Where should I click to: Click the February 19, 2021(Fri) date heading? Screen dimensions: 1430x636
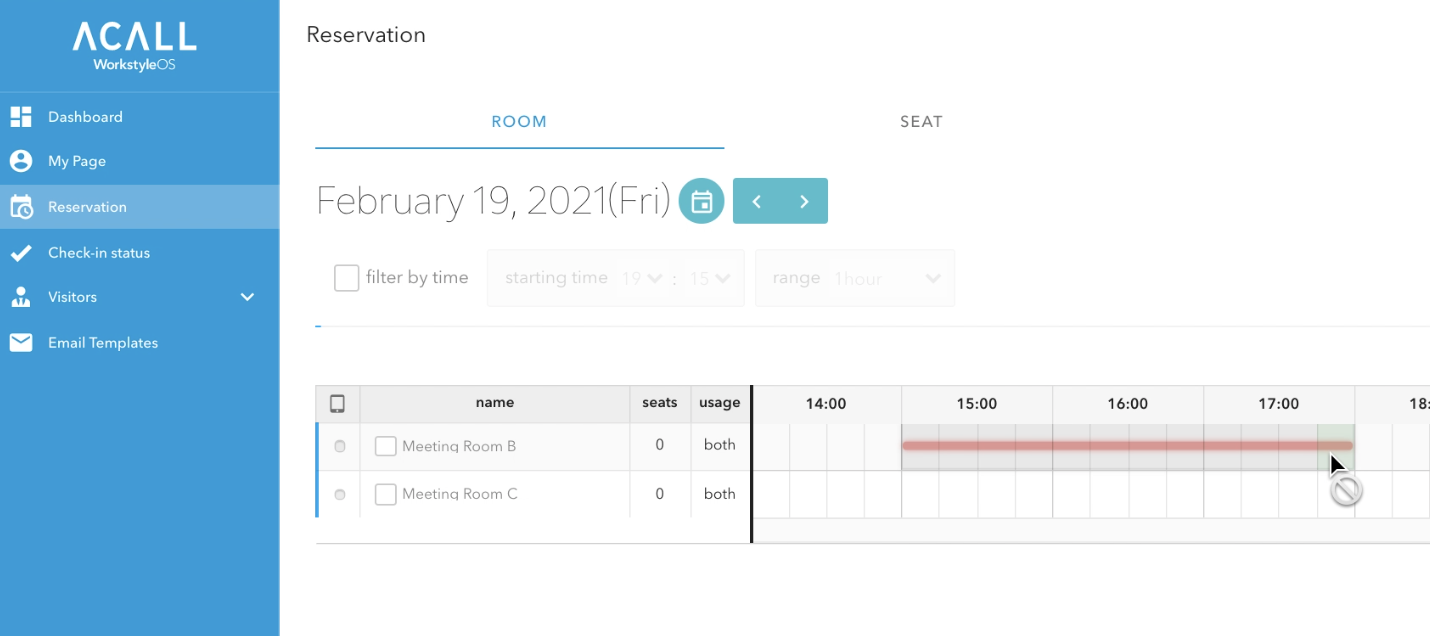pyautogui.click(x=493, y=201)
